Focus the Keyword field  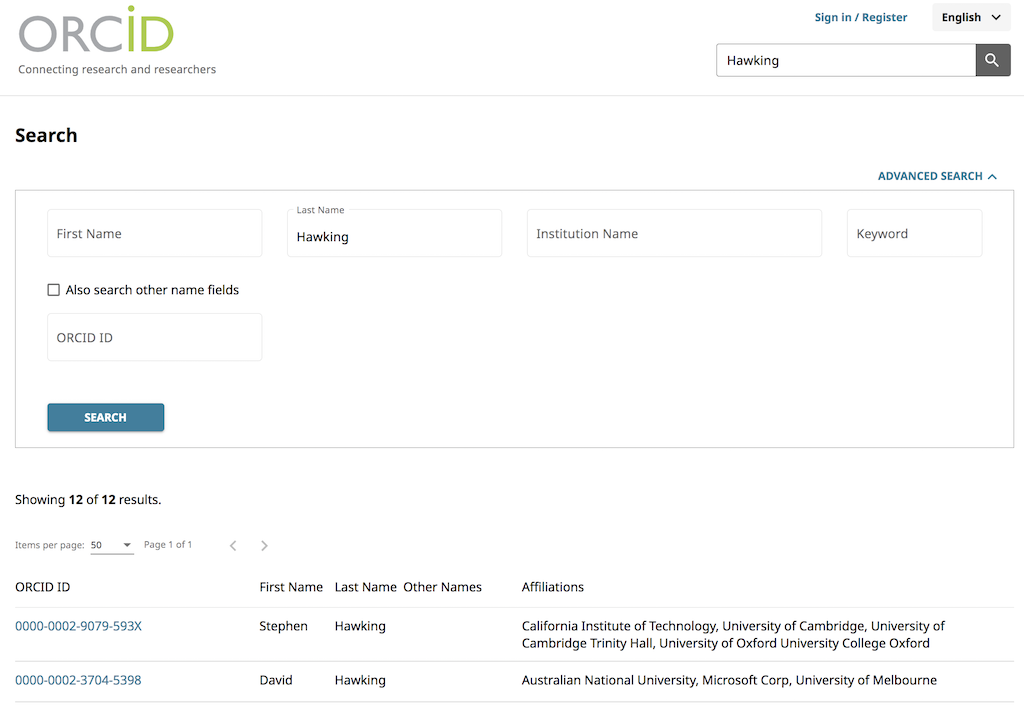pos(914,233)
